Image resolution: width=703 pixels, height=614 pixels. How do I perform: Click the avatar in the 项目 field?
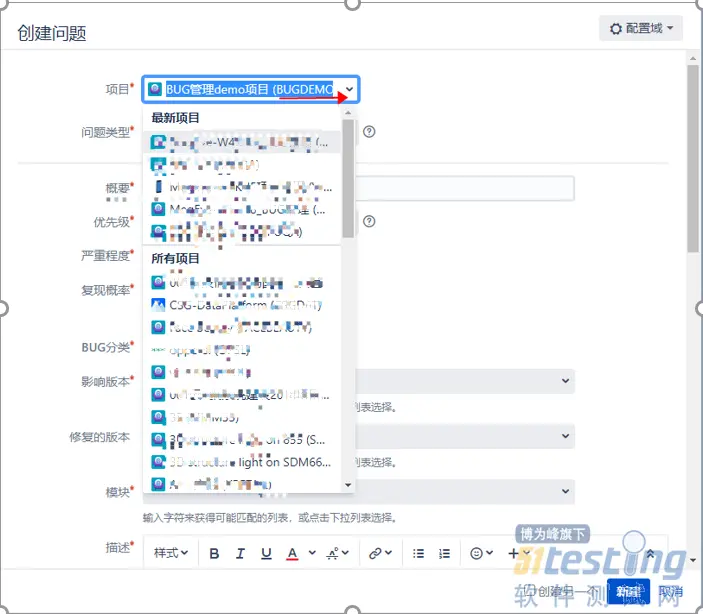tap(155, 89)
